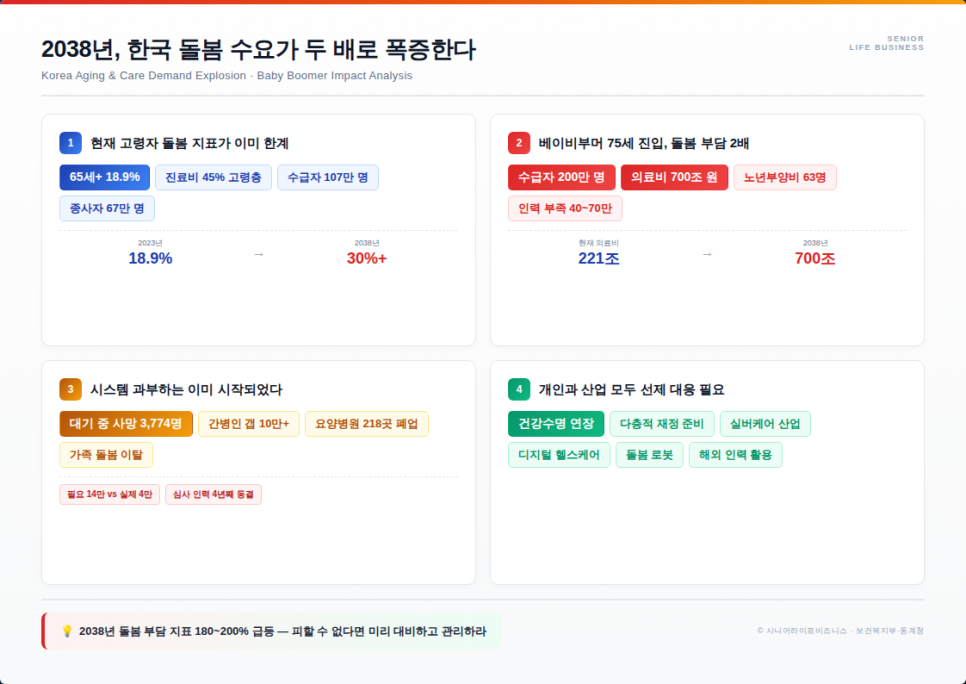Click the main title heading 2038년
This screenshot has height=684, width=966.
[259, 50]
